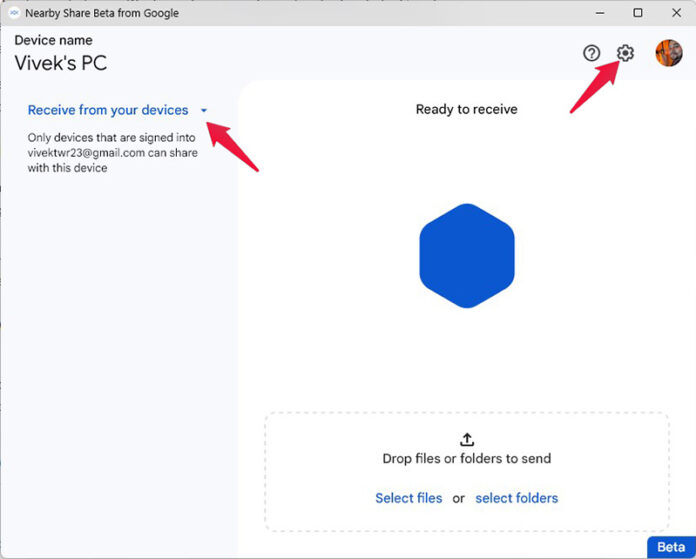Click the "Select files" link
Viewport: 696px width, 559px height.
point(408,498)
